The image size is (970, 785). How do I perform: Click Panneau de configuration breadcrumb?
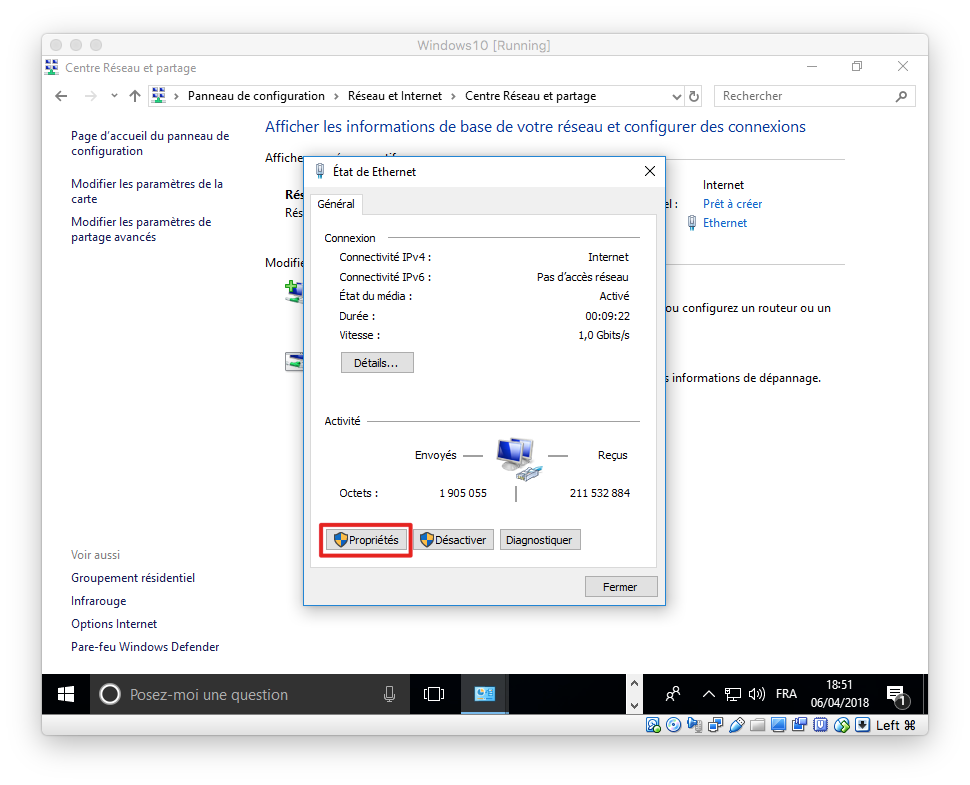click(x=256, y=96)
